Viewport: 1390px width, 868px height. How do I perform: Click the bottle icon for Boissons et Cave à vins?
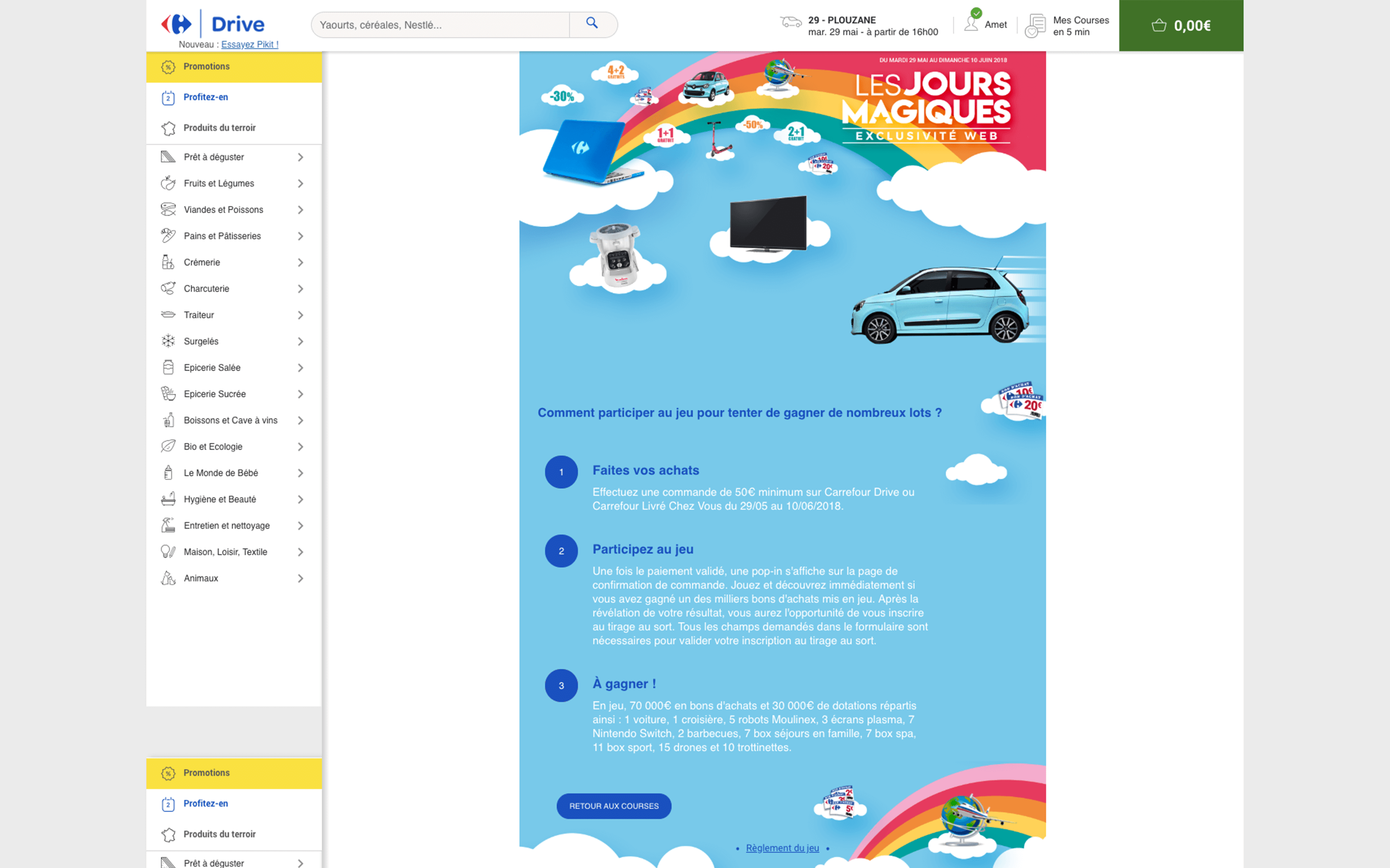click(167, 420)
